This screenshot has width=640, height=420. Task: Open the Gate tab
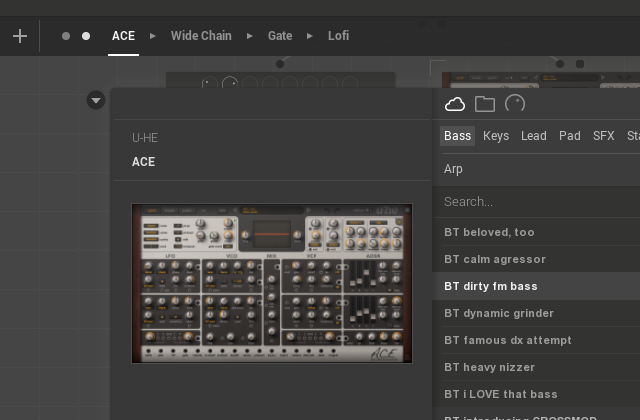point(280,36)
